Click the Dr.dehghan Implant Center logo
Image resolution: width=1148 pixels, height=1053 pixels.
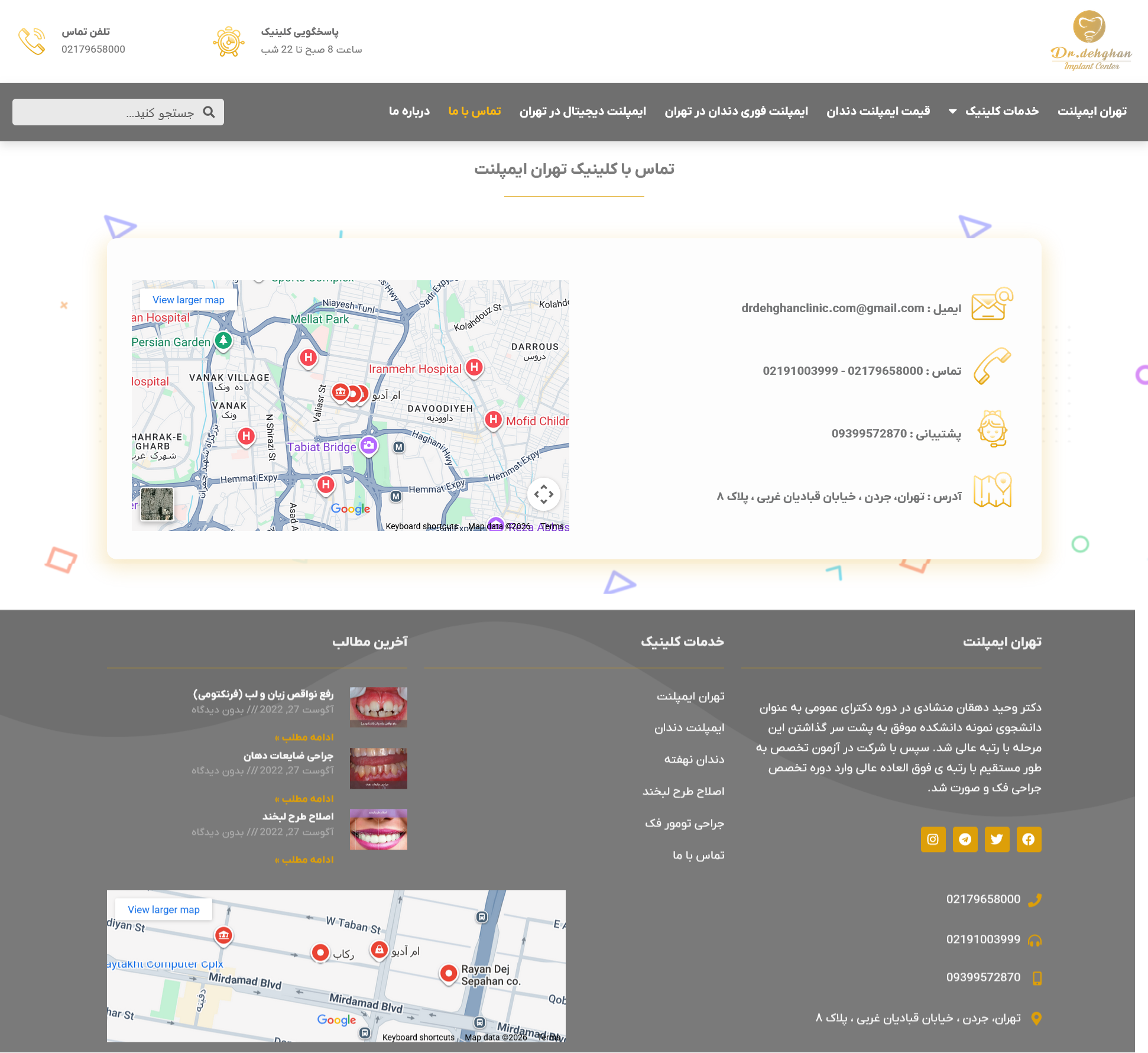[1091, 40]
